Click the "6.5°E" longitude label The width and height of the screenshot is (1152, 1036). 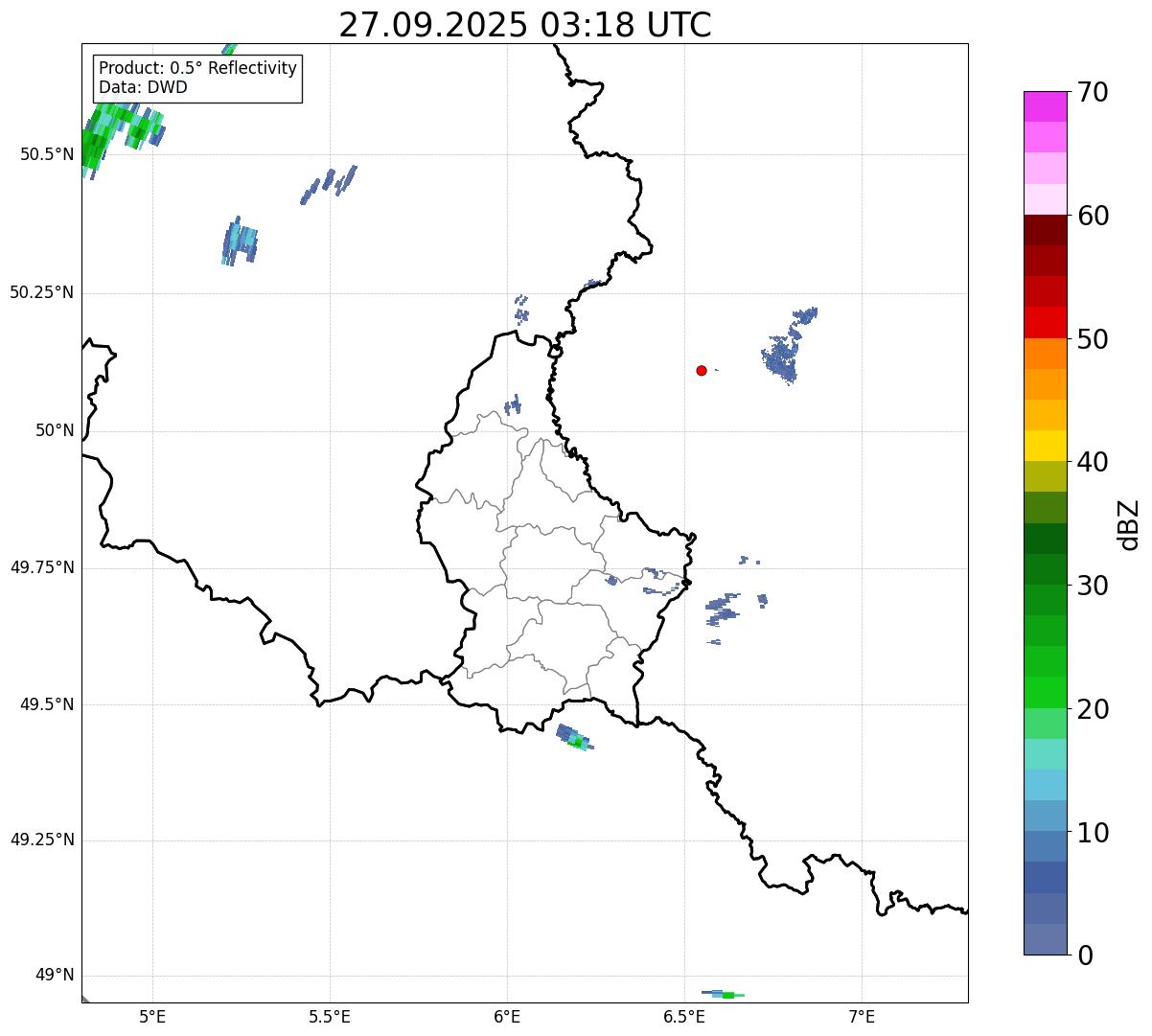click(x=684, y=1017)
